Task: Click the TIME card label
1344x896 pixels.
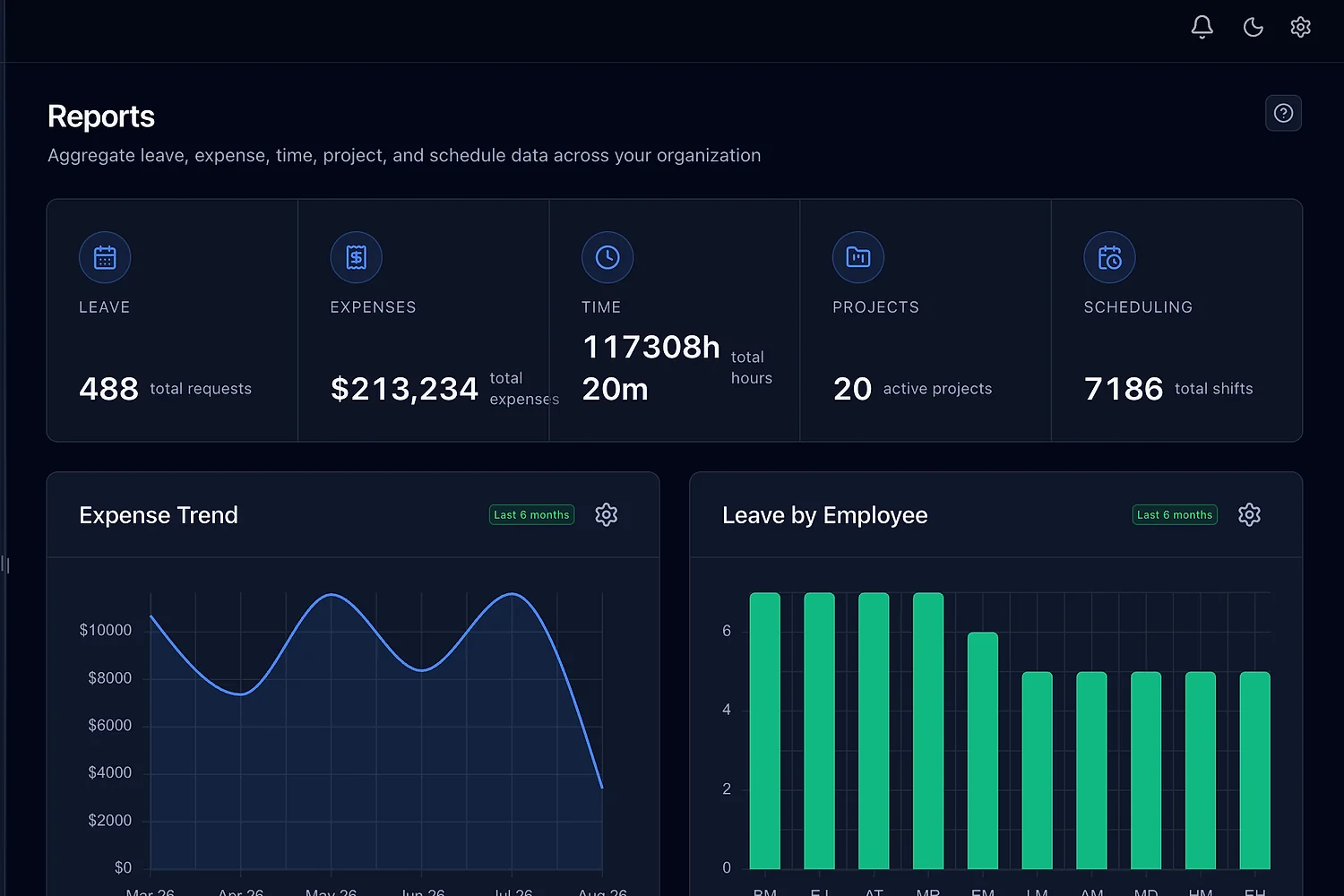Action: click(601, 307)
